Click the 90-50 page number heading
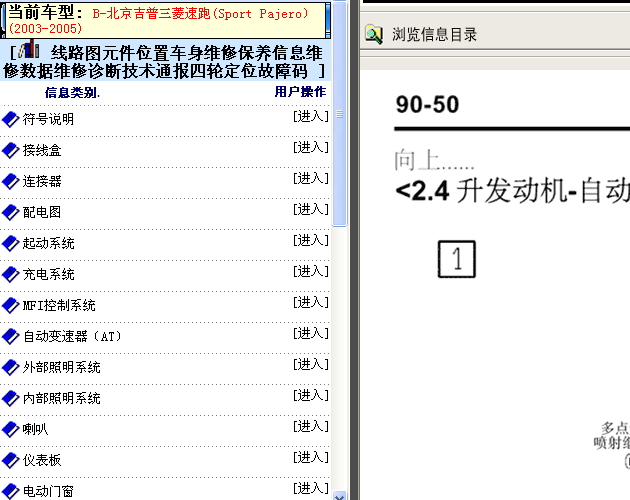Image resolution: width=630 pixels, height=500 pixels. [x=427, y=105]
